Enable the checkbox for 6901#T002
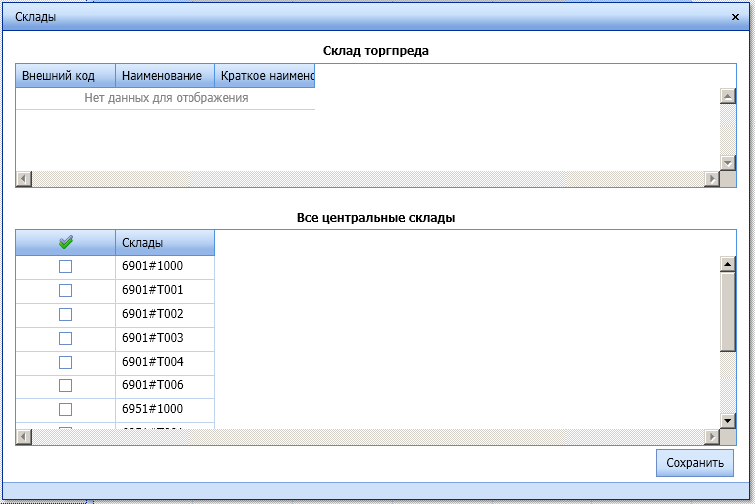 pyautogui.click(x=66, y=315)
